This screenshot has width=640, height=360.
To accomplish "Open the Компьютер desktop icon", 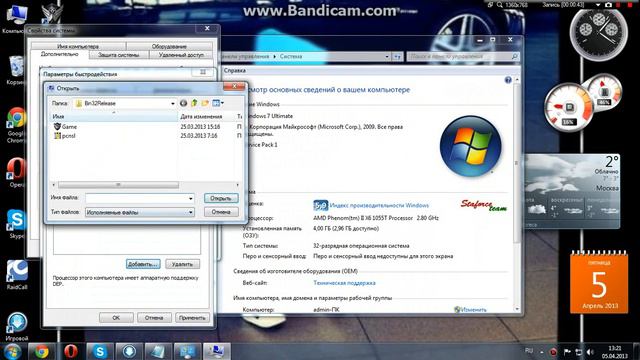I will pos(16,18).
